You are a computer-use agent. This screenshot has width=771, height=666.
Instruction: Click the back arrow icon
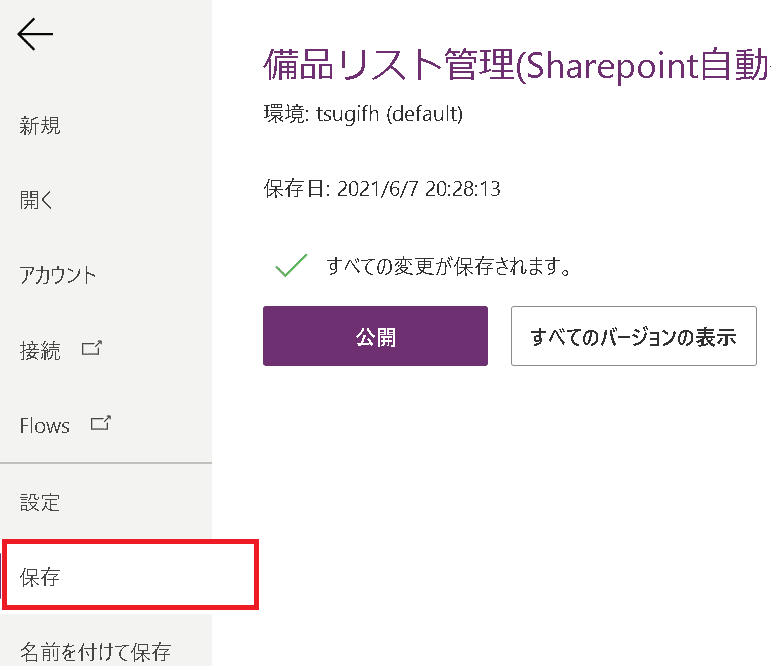point(35,36)
